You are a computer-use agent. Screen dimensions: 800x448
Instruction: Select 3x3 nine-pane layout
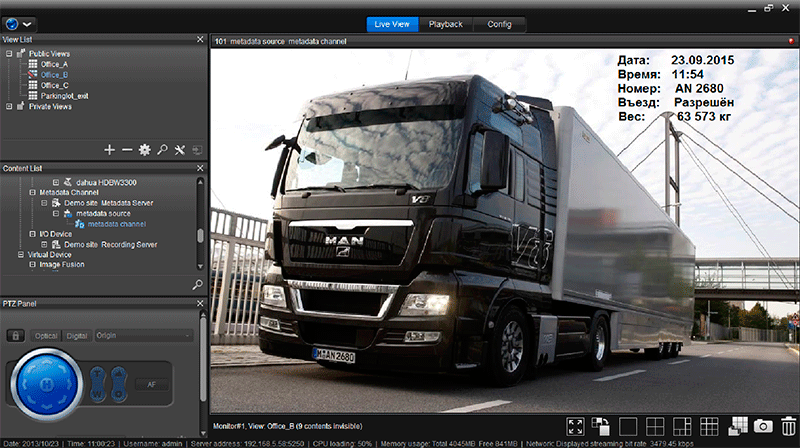[709, 427]
